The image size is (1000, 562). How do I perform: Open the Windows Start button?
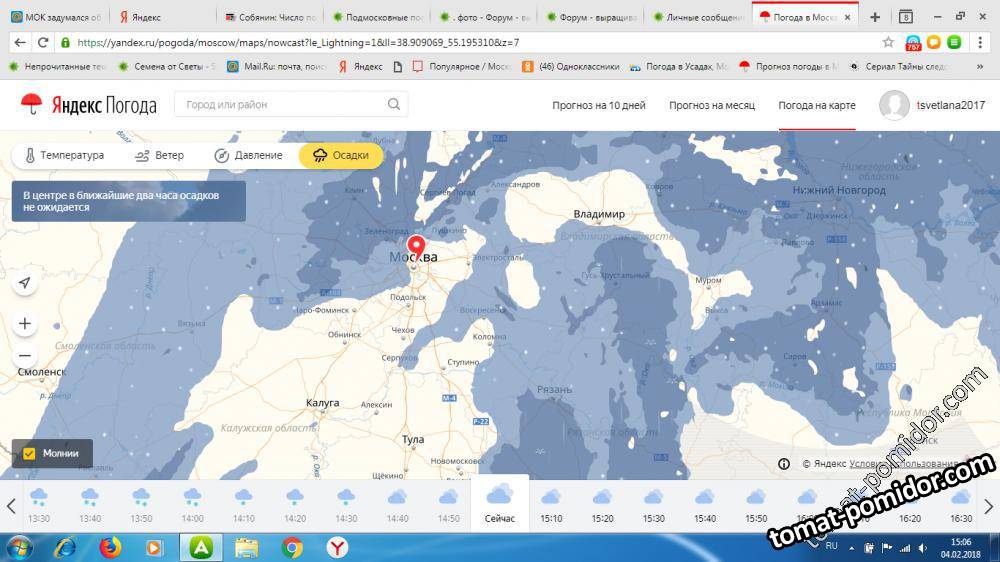tap(18, 548)
